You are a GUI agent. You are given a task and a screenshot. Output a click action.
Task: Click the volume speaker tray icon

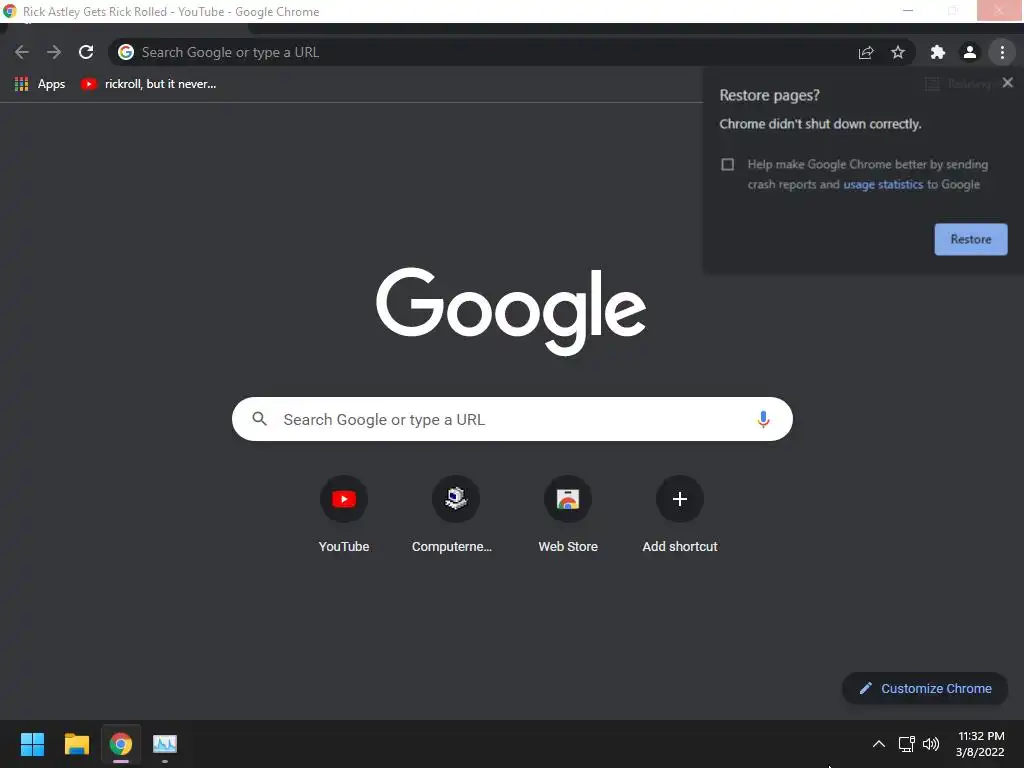point(931,744)
